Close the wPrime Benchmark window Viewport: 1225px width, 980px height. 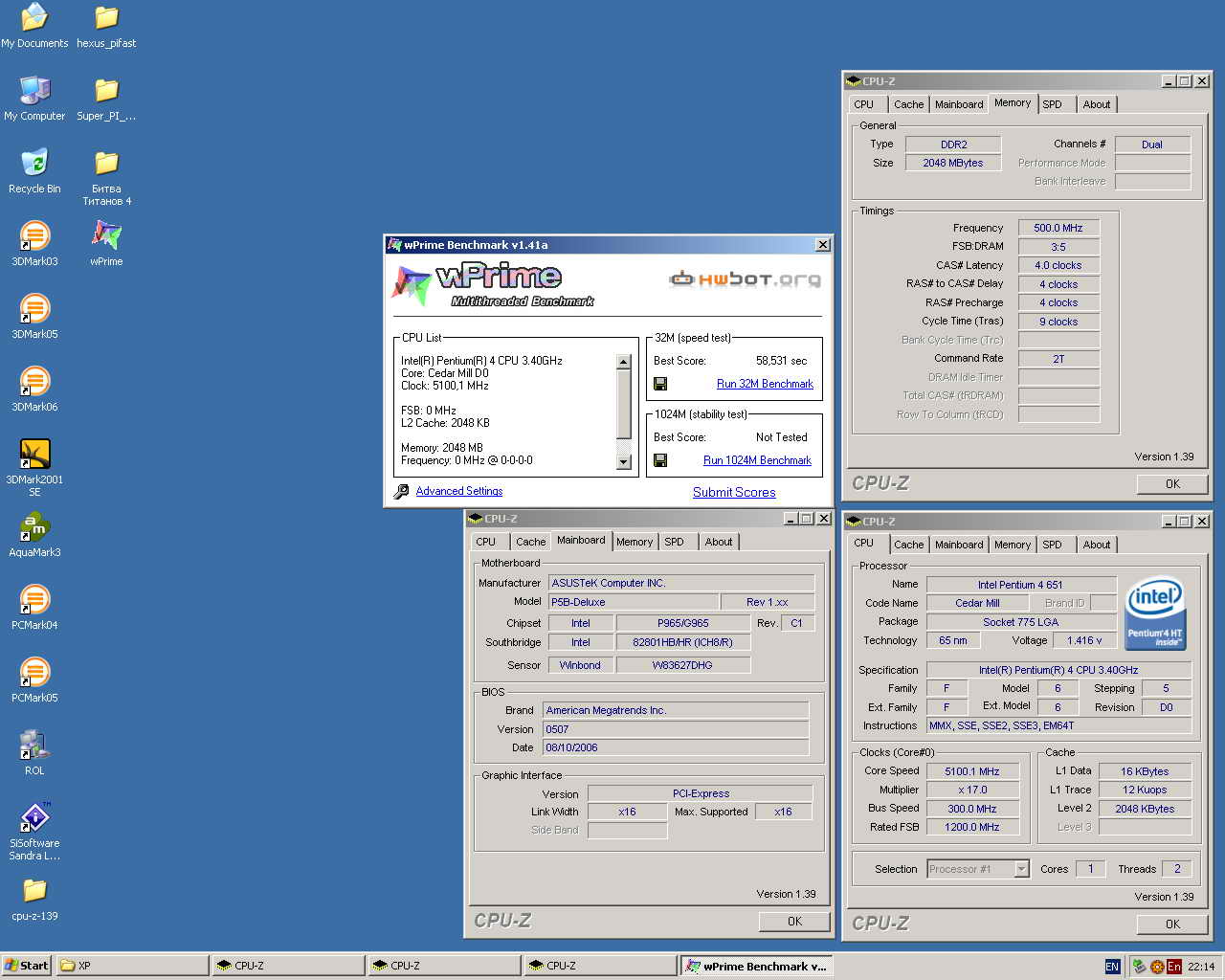click(822, 245)
